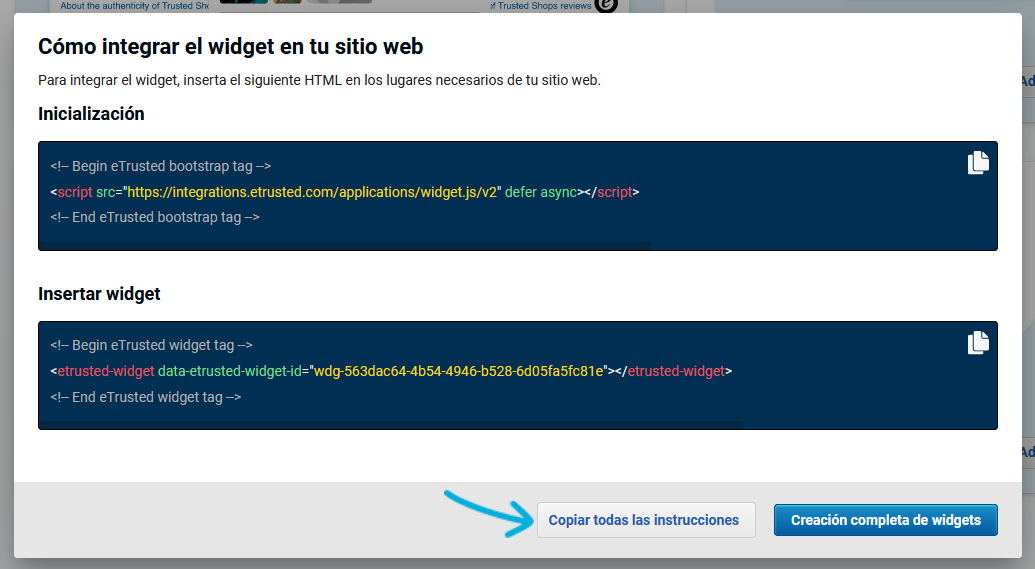The image size is (1035, 569).
Task: Click the Begin eTrusted bootstrap tag comment
Action: 160,166
